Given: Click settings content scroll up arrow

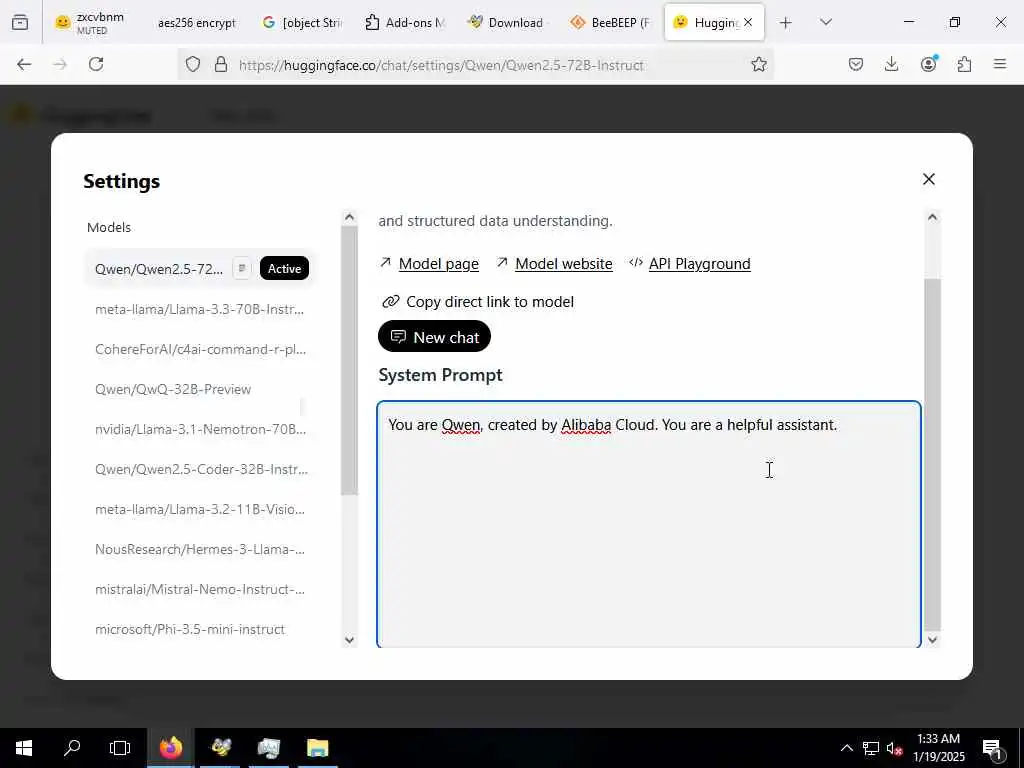Looking at the screenshot, I should coord(933,217).
